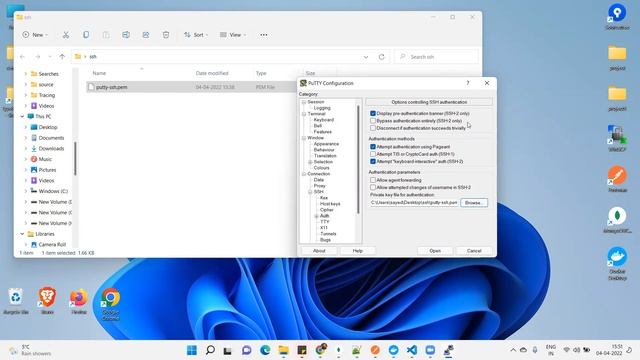
Task: Click the Back arrow in File Explorer
Action: coord(22,57)
